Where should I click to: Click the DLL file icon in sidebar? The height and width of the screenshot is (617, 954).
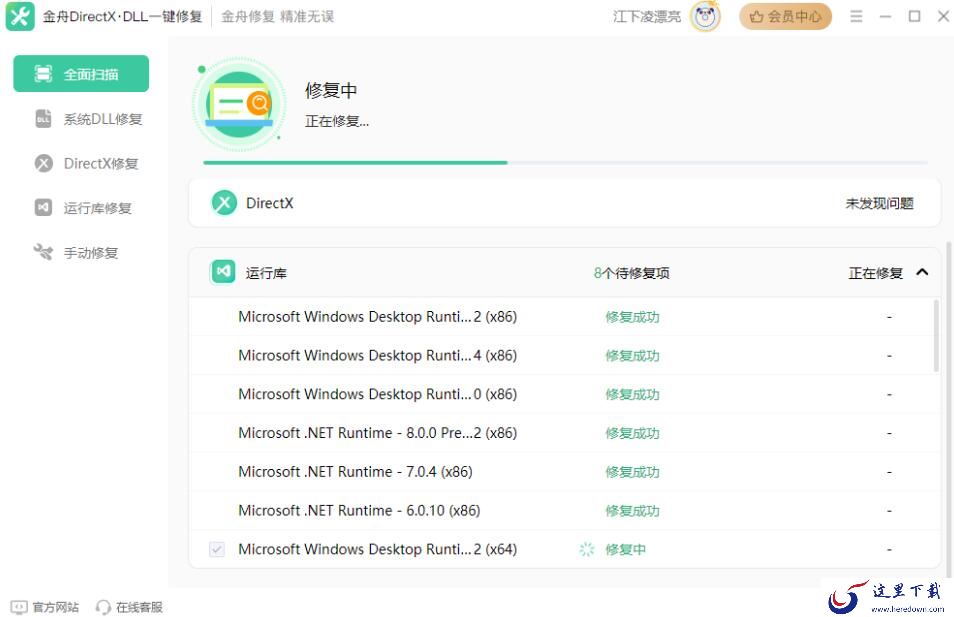click(x=43, y=119)
